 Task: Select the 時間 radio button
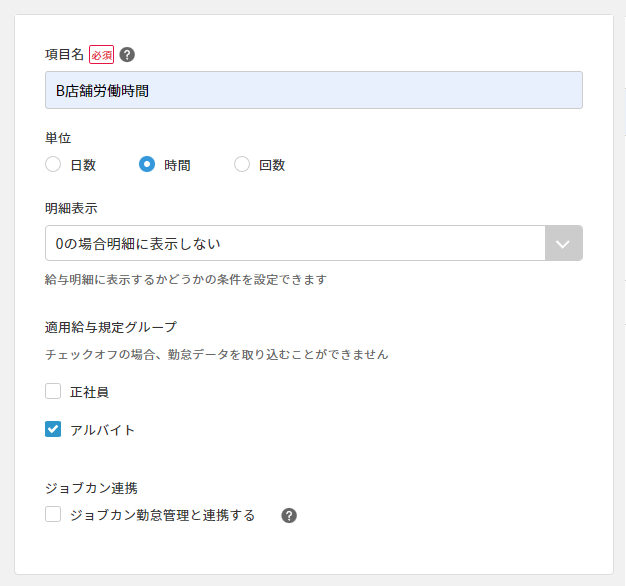click(x=147, y=165)
